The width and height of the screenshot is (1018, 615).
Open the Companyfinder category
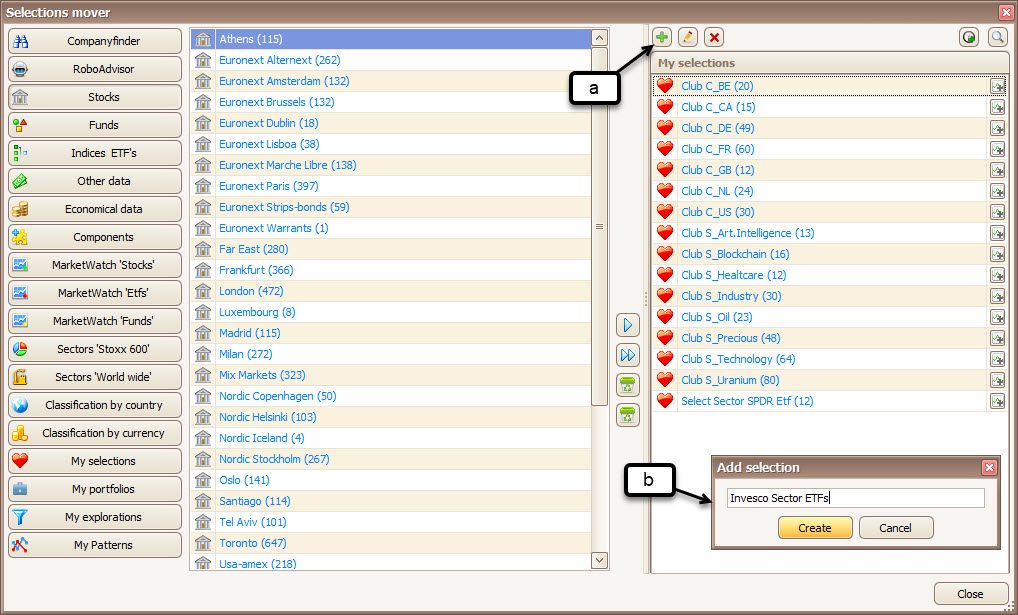[95, 41]
